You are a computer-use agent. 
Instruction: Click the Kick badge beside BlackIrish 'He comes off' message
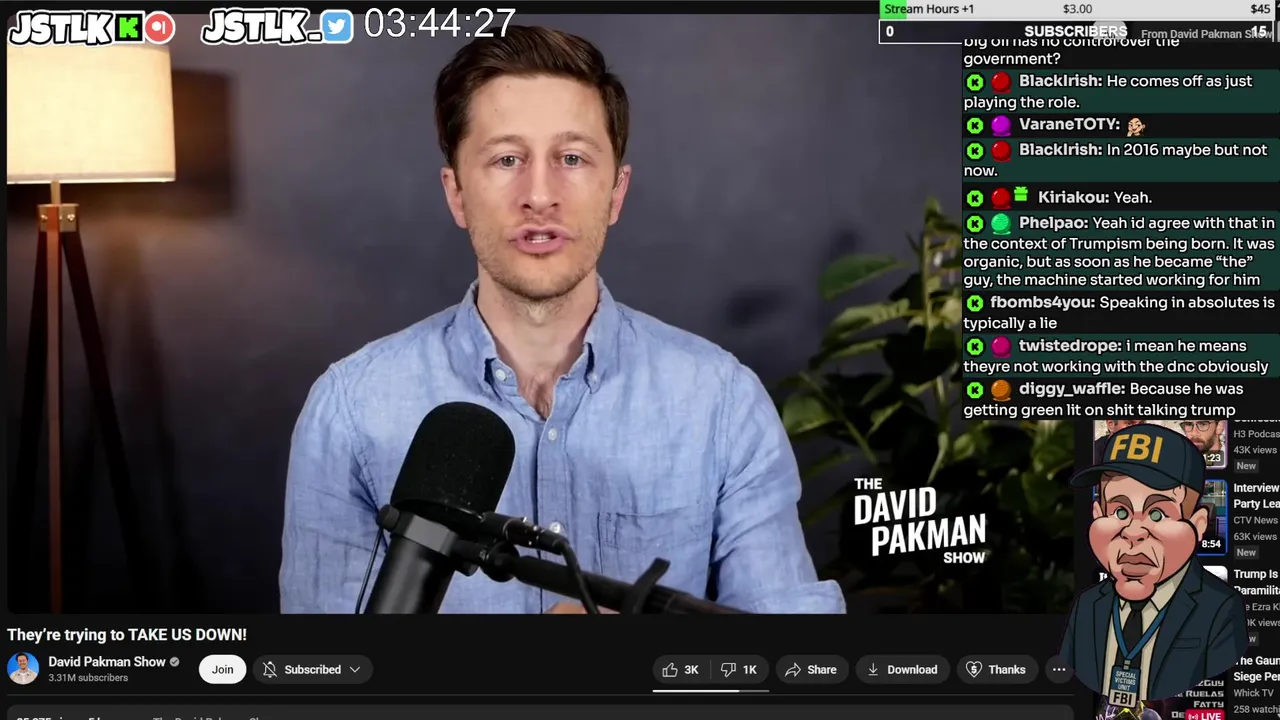[975, 82]
